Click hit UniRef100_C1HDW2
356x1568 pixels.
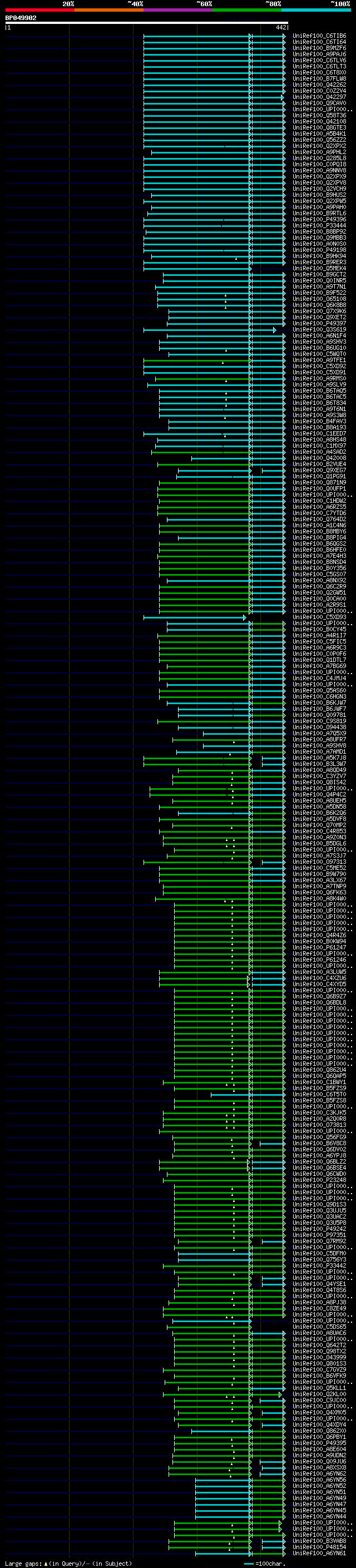pos(319,501)
